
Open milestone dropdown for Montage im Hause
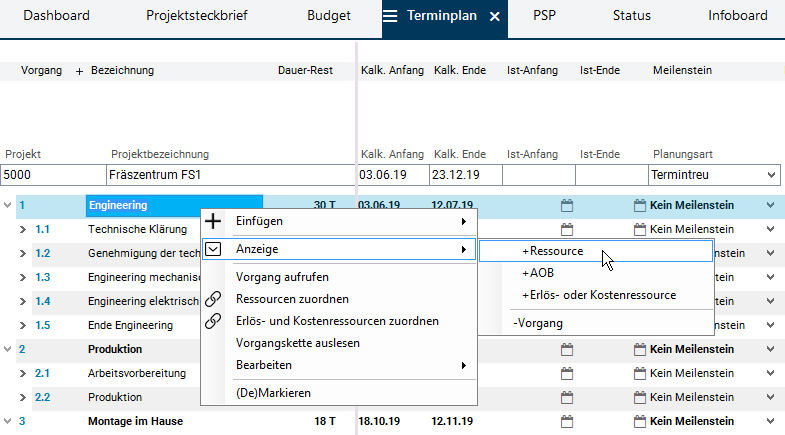770,422
